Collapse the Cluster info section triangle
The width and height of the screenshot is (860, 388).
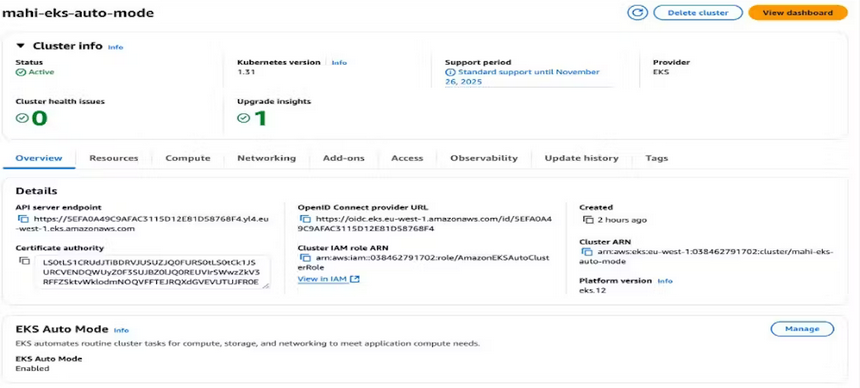click(x=20, y=46)
